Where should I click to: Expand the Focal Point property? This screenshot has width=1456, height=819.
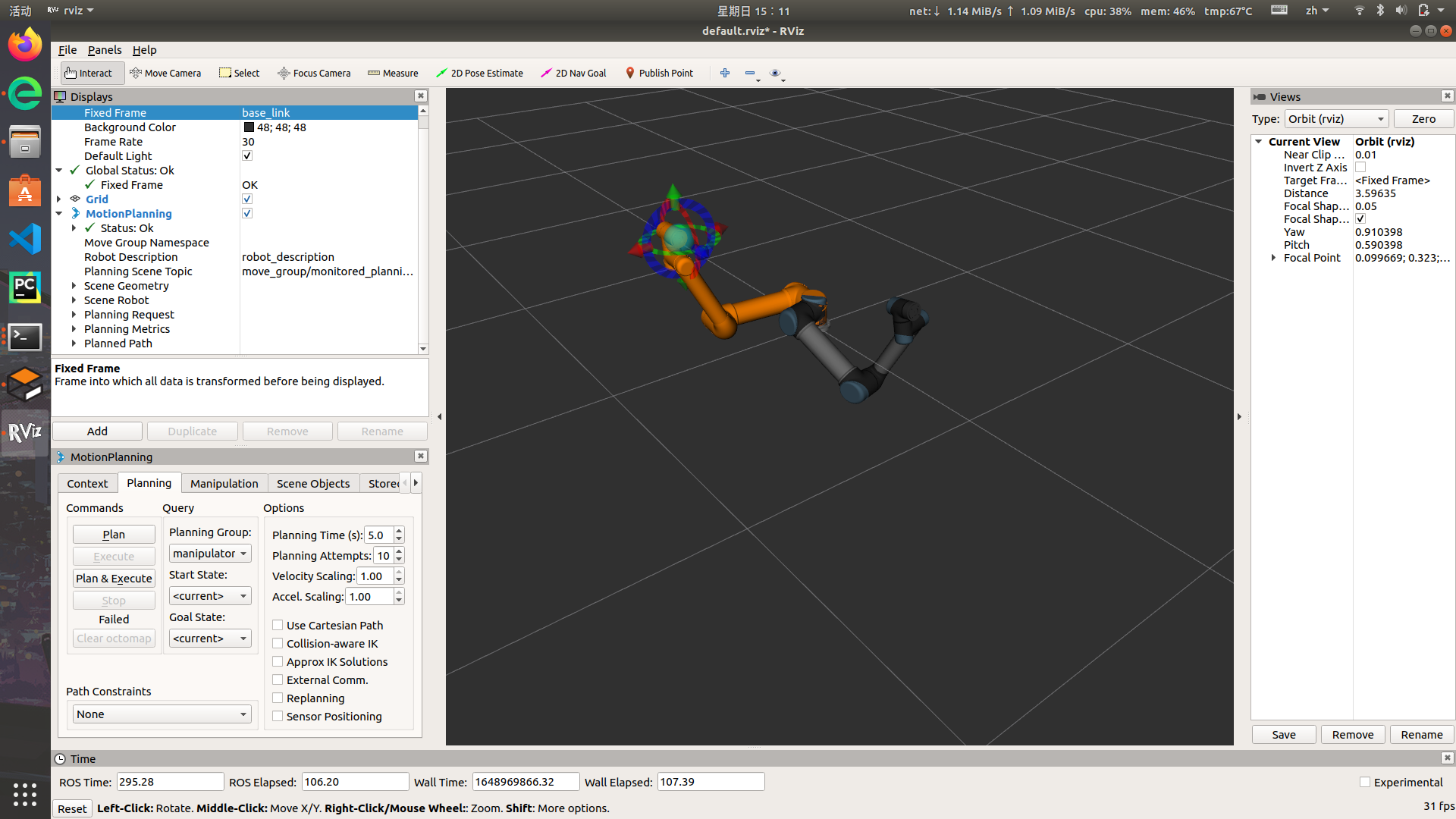pos(1274,258)
